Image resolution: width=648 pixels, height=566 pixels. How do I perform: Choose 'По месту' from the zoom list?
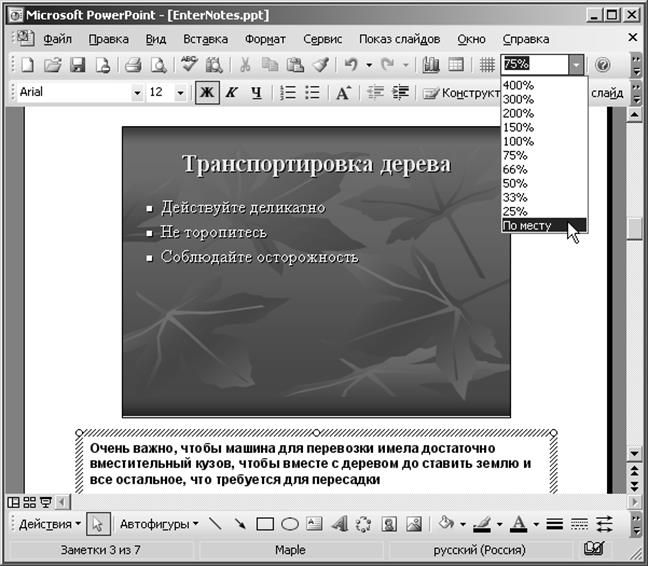(x=540, y=226)
